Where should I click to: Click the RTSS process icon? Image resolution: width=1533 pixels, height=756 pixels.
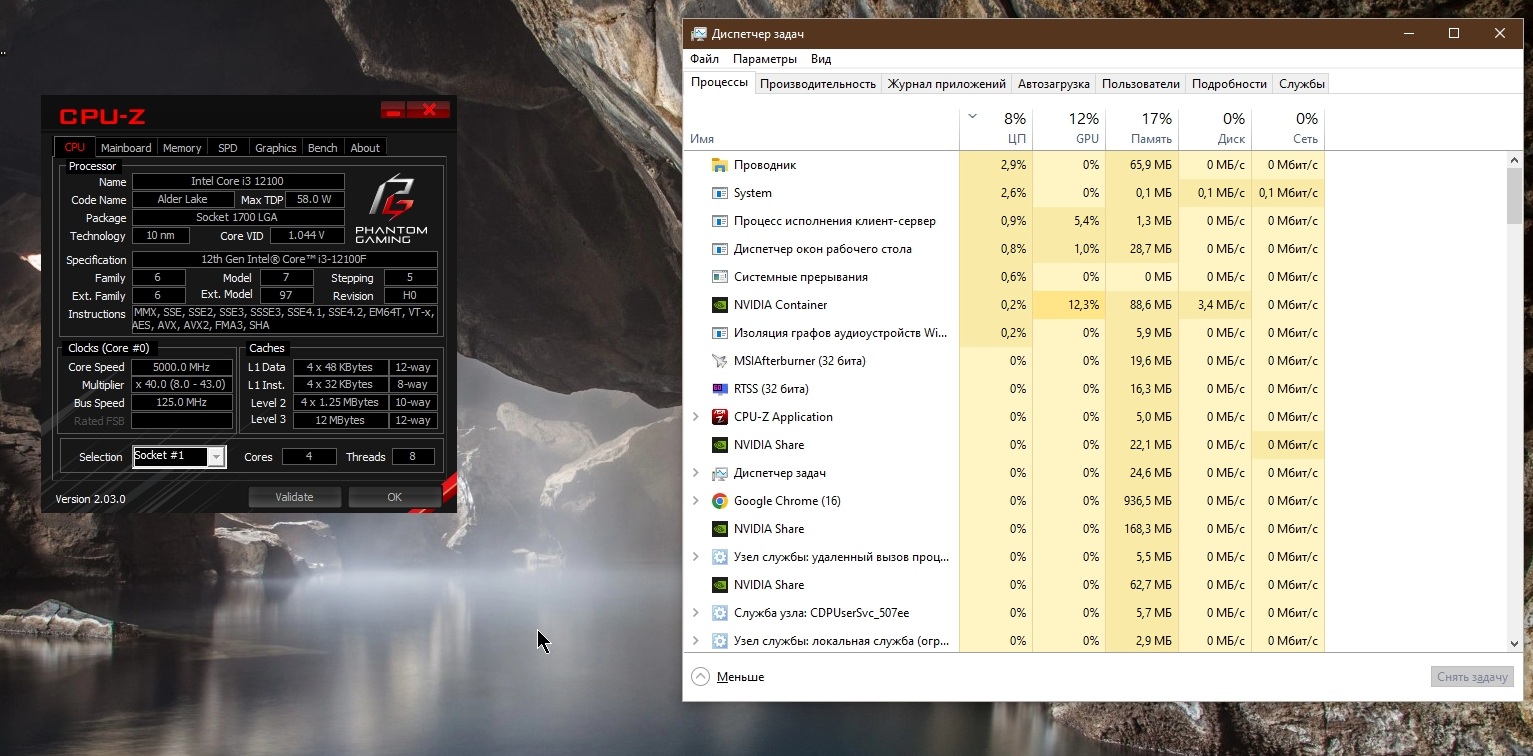[719, 389]
